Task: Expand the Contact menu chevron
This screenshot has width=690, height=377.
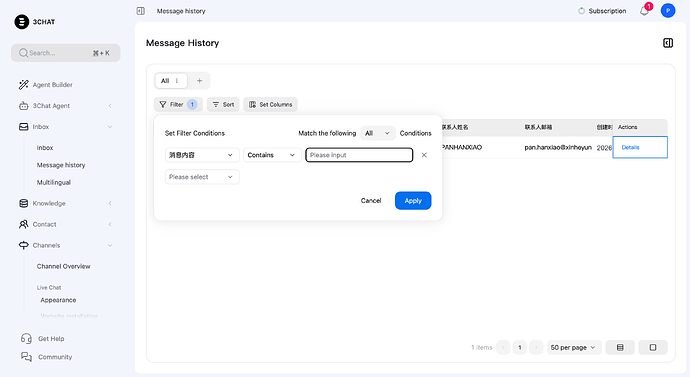Action: pyautogui.click(x=110, y=224)
